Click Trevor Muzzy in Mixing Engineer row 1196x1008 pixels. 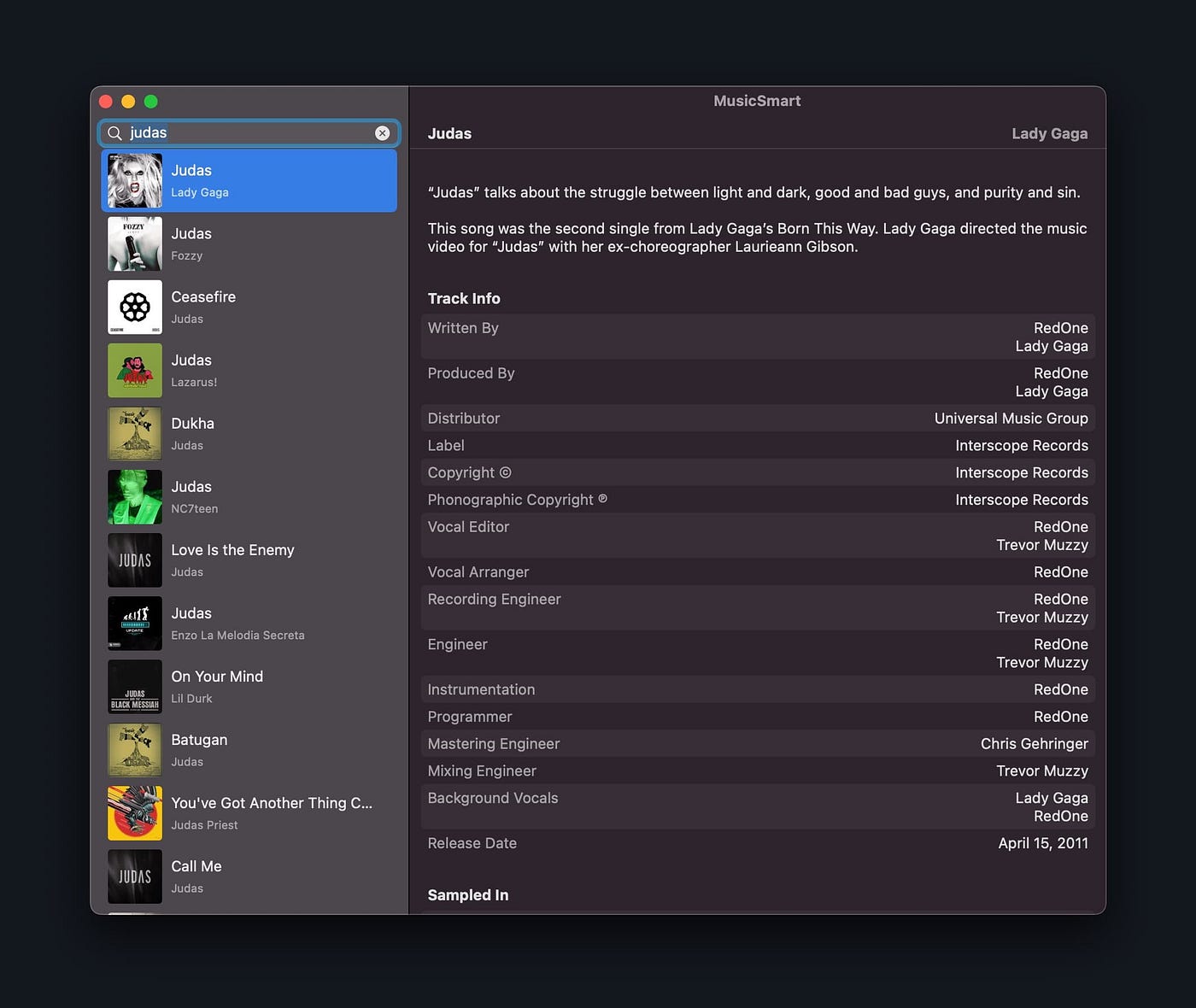click(1042, 771)
